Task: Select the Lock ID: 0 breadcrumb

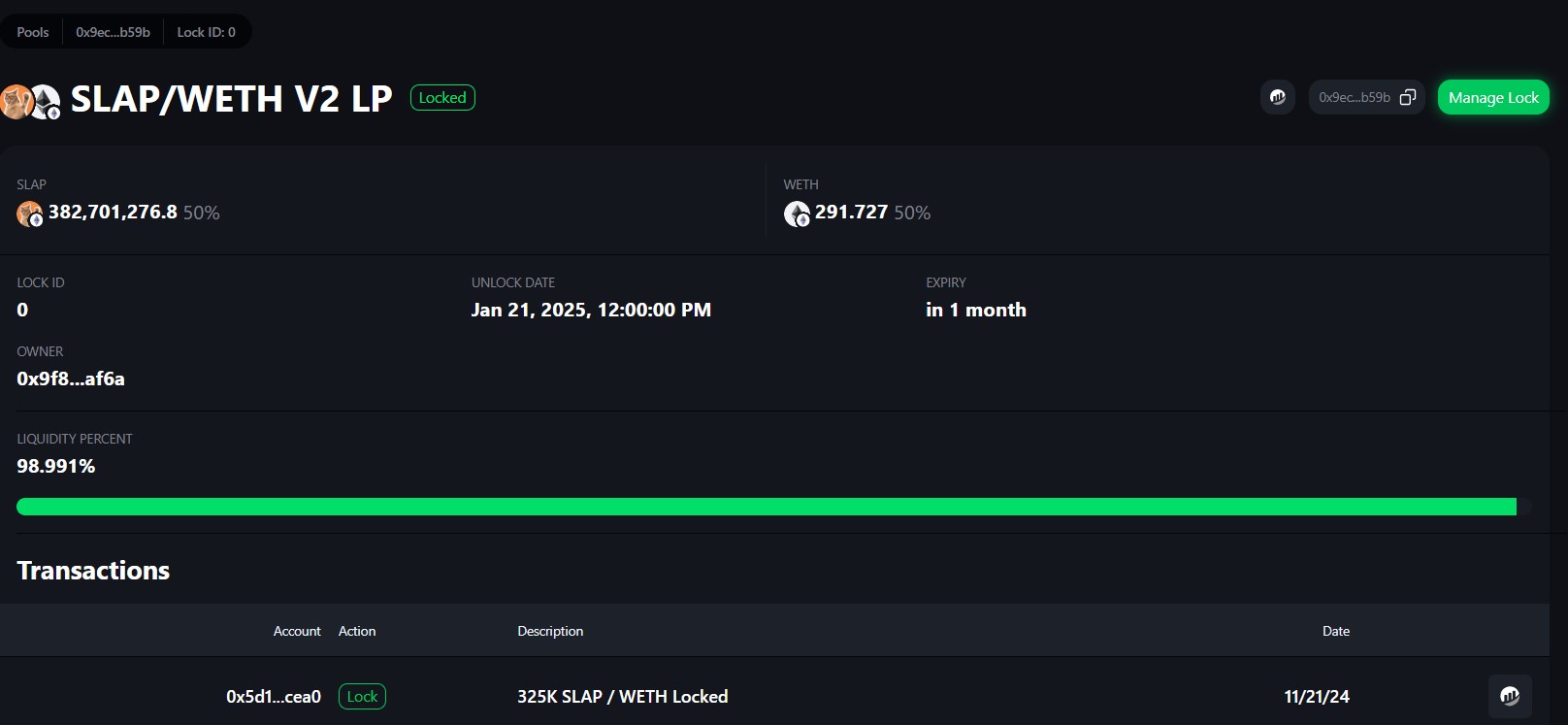Action: (206, 32)
